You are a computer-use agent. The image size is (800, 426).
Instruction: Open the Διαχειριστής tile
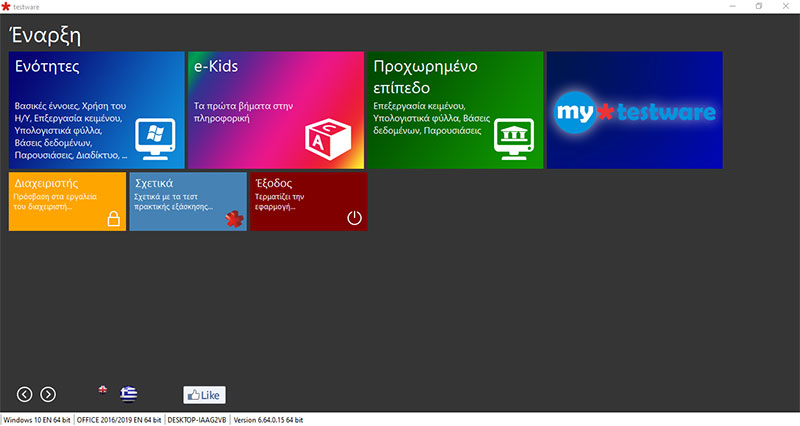point(67,201)
